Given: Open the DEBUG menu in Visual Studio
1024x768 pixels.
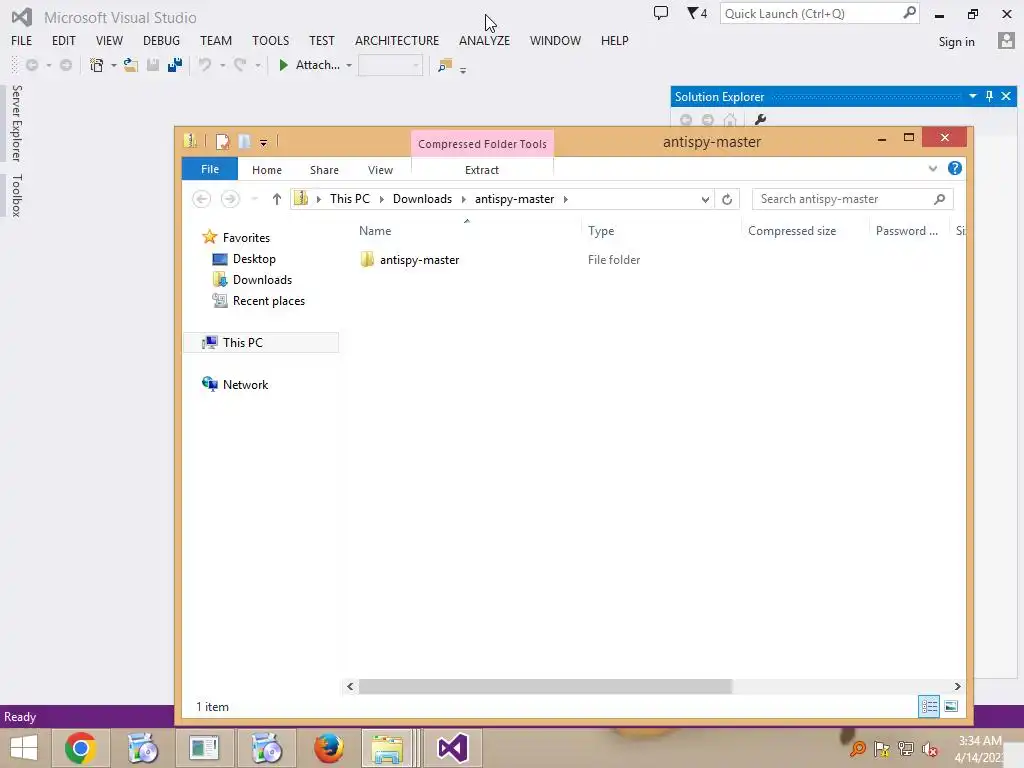Looking at the screenshot, I should pos(161,40).
